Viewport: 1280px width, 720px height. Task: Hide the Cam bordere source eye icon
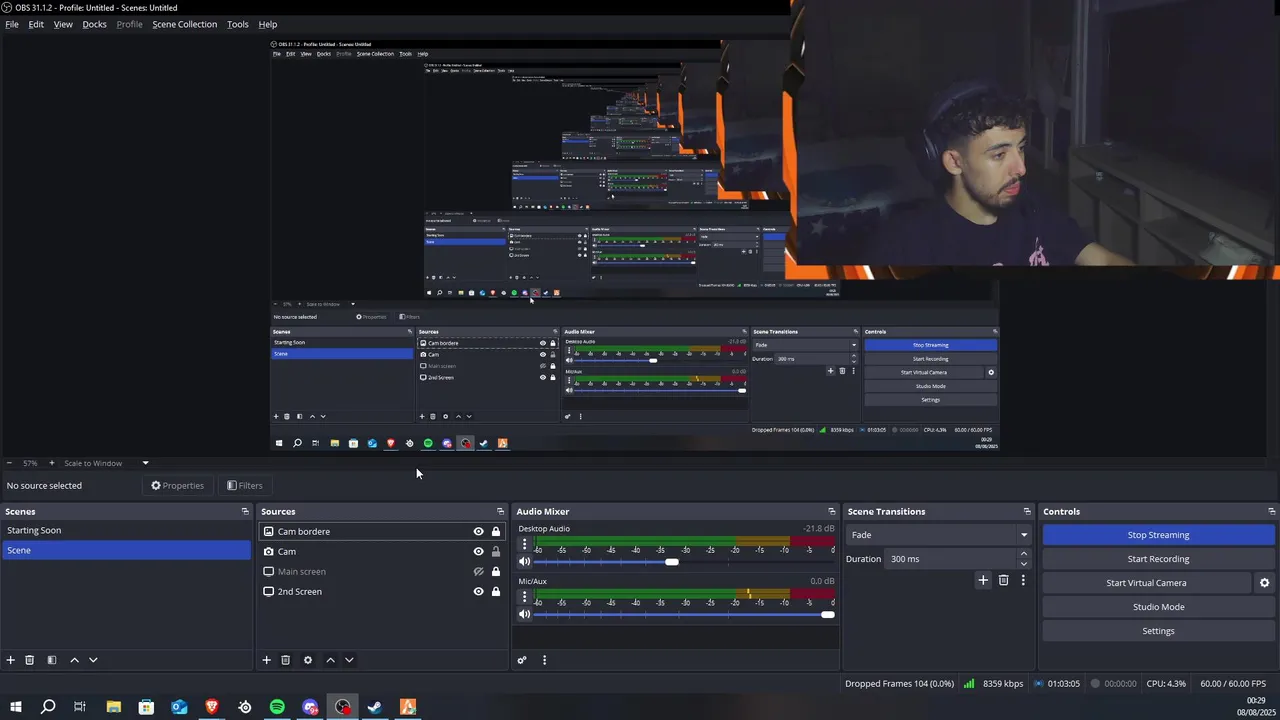click(478, 532)
